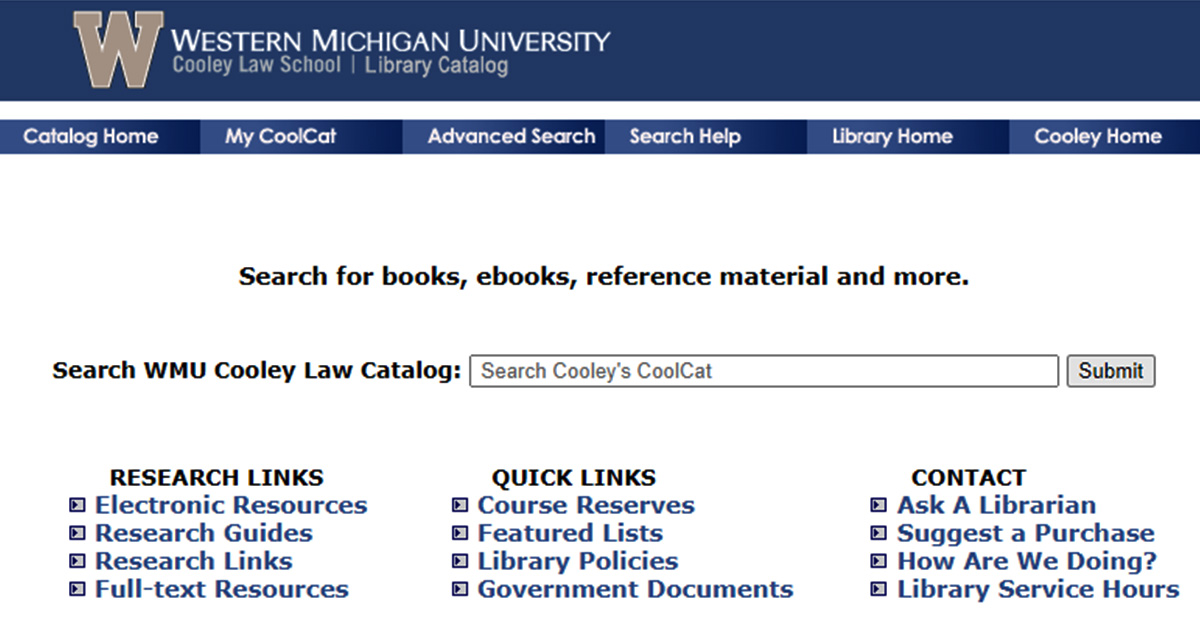Click the Western Michigan University W logo

pos(118,49)
